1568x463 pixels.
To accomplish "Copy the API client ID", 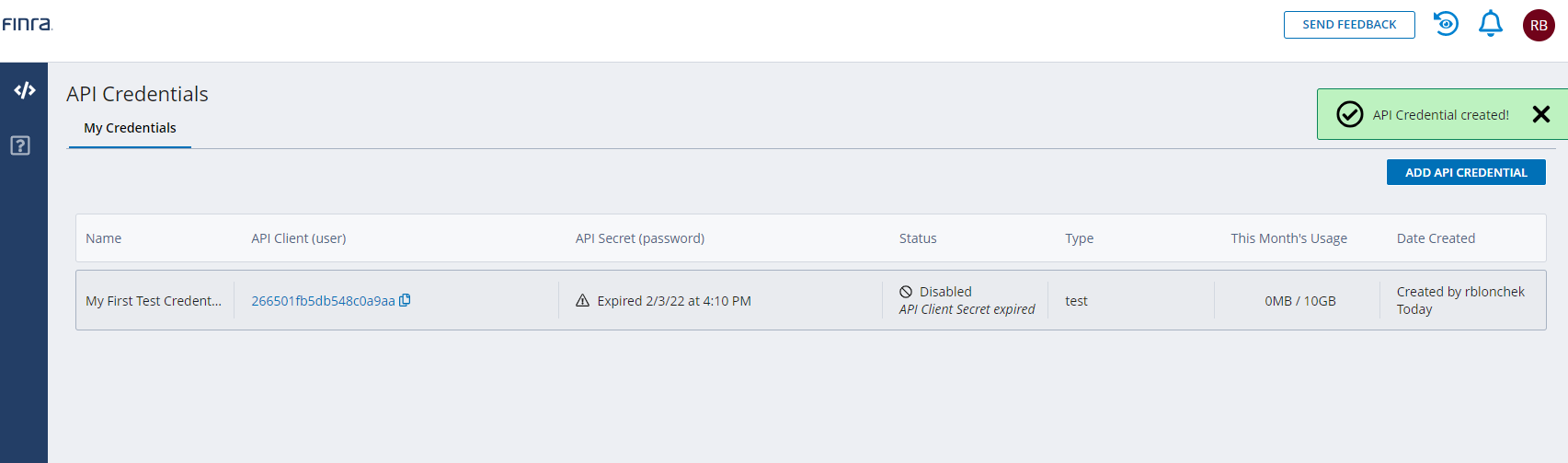I will 405,300.
